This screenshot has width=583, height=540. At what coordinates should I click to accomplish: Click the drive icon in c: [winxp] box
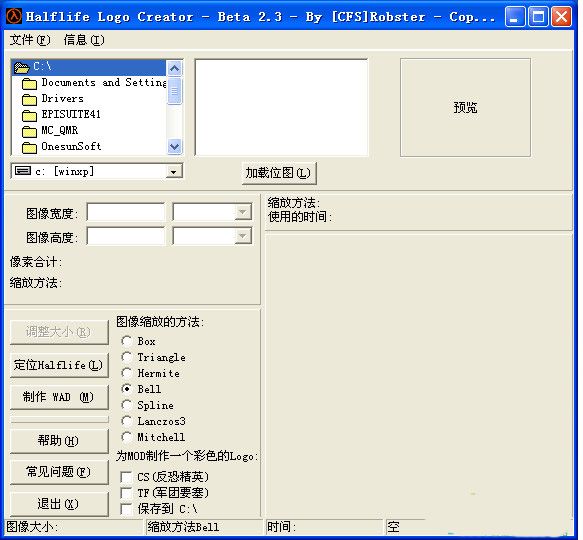23,171
